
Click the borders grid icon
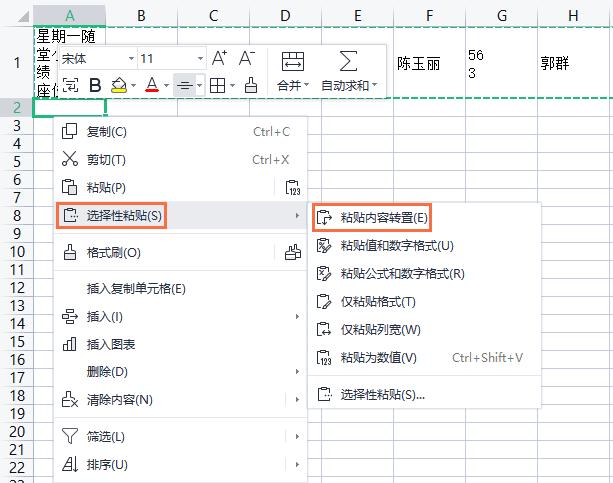(217, 85)
